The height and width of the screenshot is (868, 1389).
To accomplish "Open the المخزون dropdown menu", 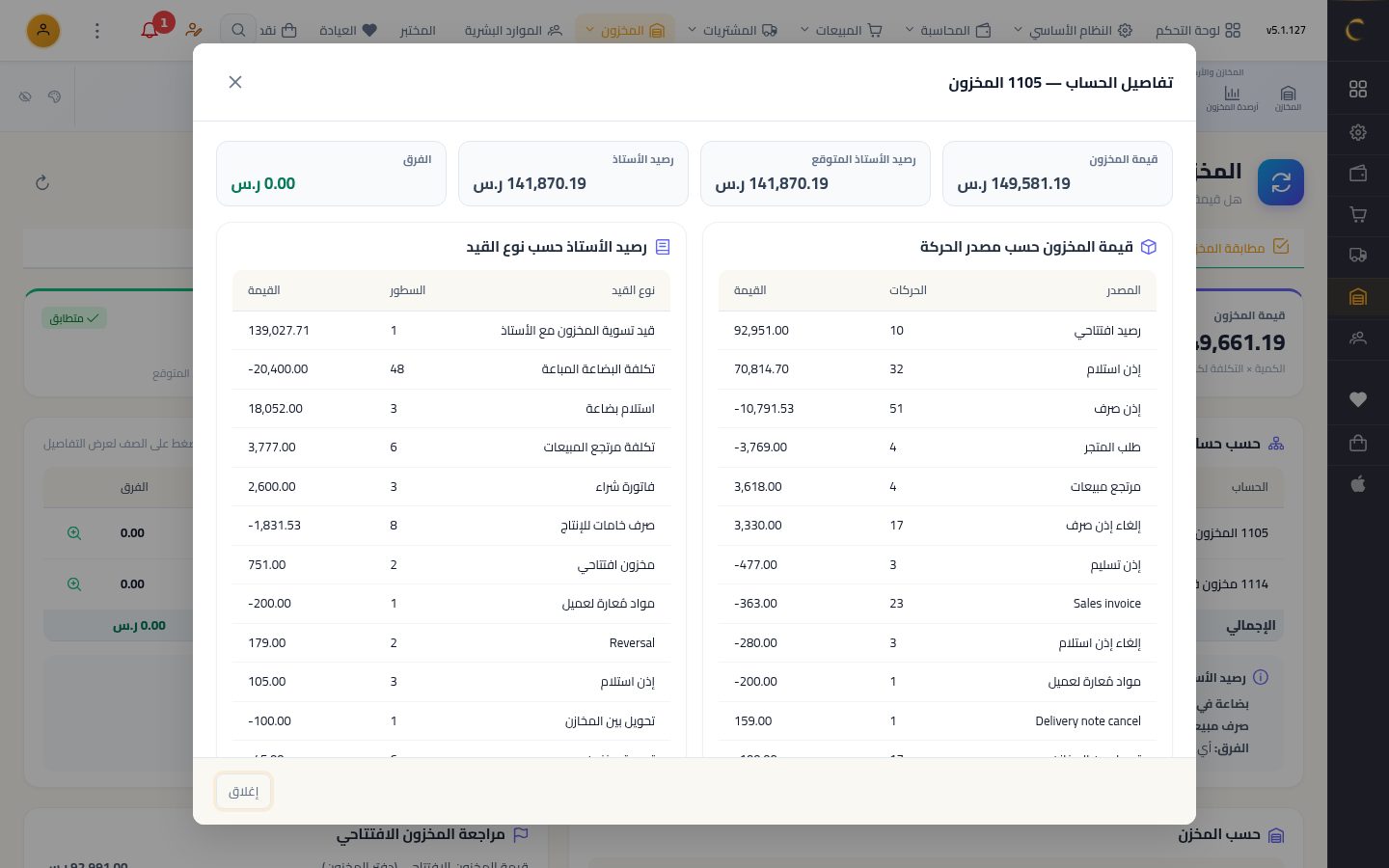I will coord(625,31).
